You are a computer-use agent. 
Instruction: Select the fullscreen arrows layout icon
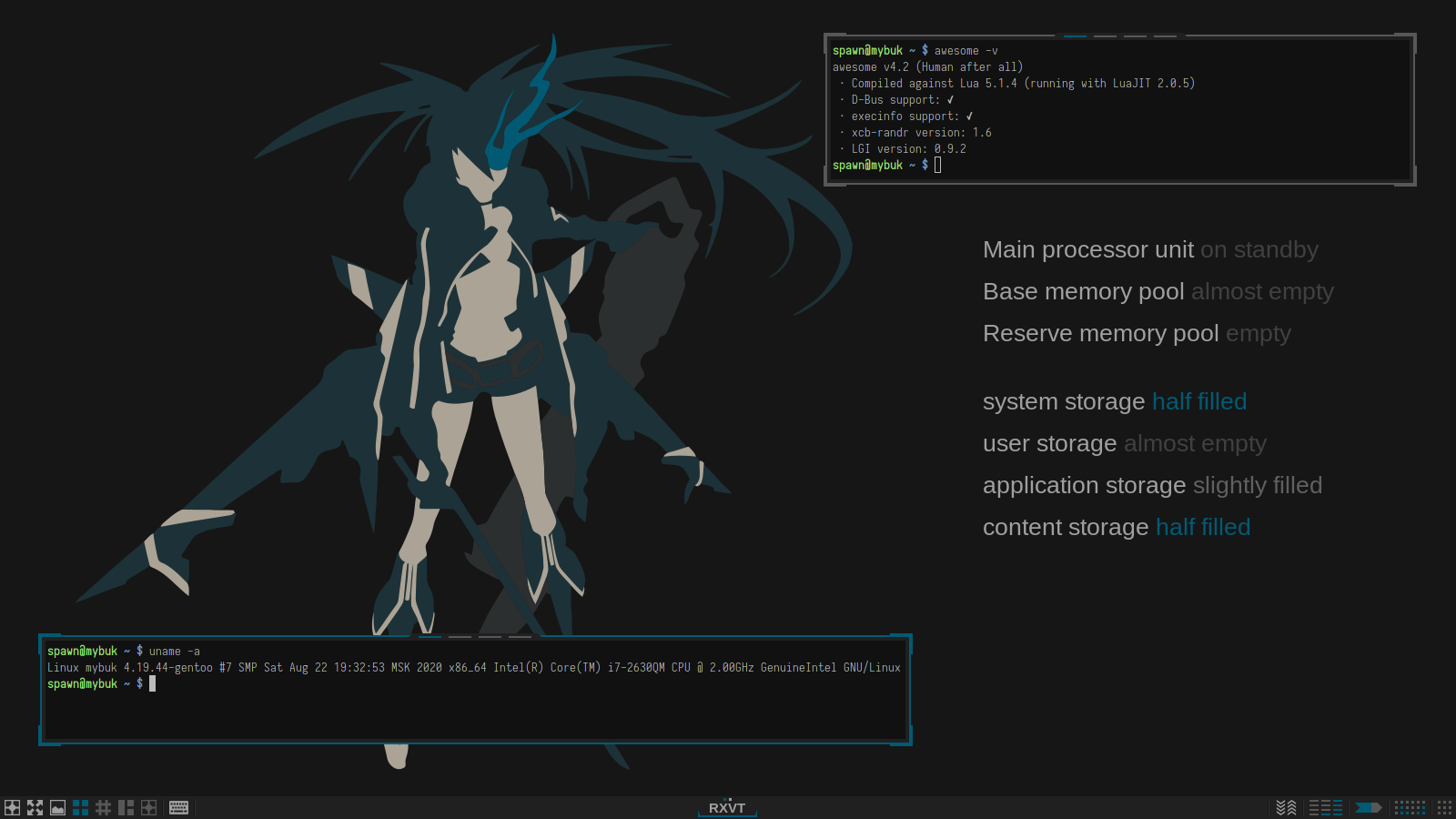pos(35,807)
